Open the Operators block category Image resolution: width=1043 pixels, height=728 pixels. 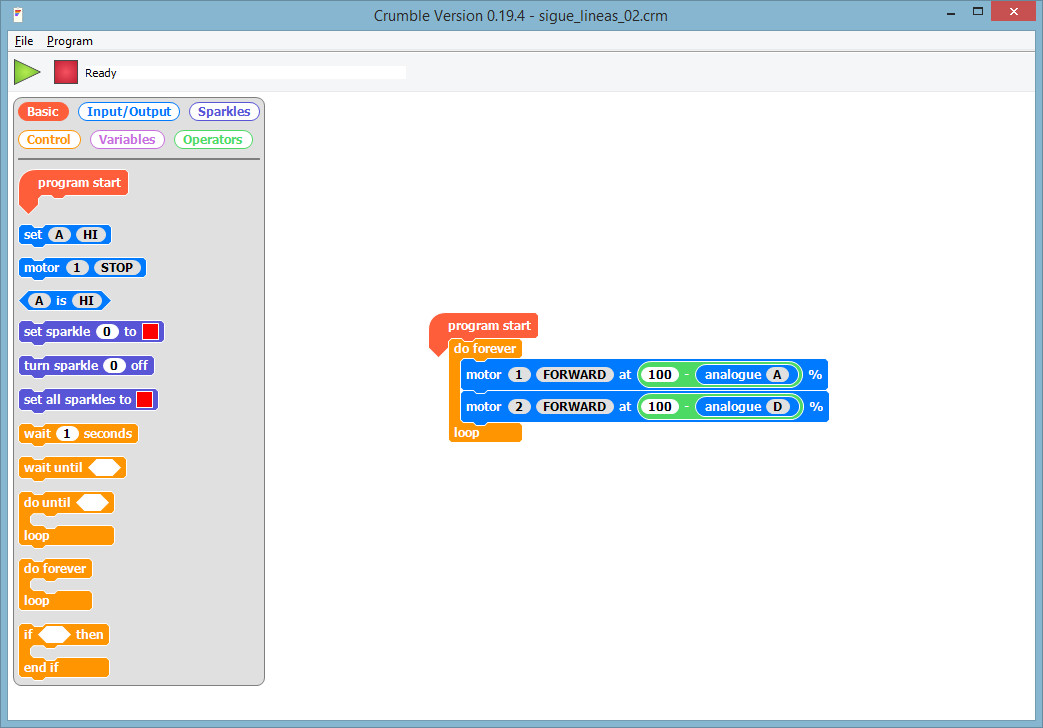(213, 140)
